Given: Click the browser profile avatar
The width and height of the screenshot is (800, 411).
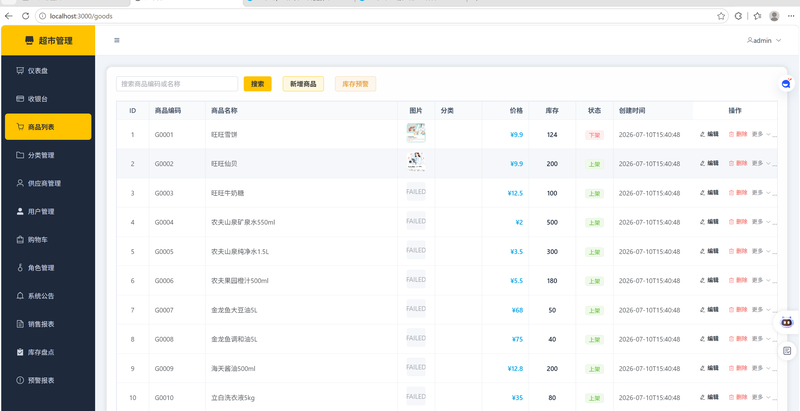Looking at the screenshot, I should (x=774, y=16).
